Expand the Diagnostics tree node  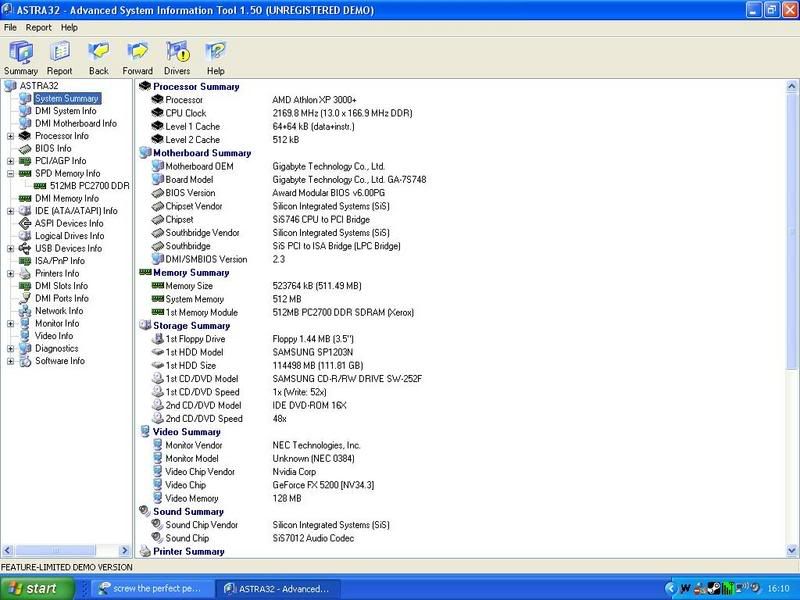(x=10, y=348)
